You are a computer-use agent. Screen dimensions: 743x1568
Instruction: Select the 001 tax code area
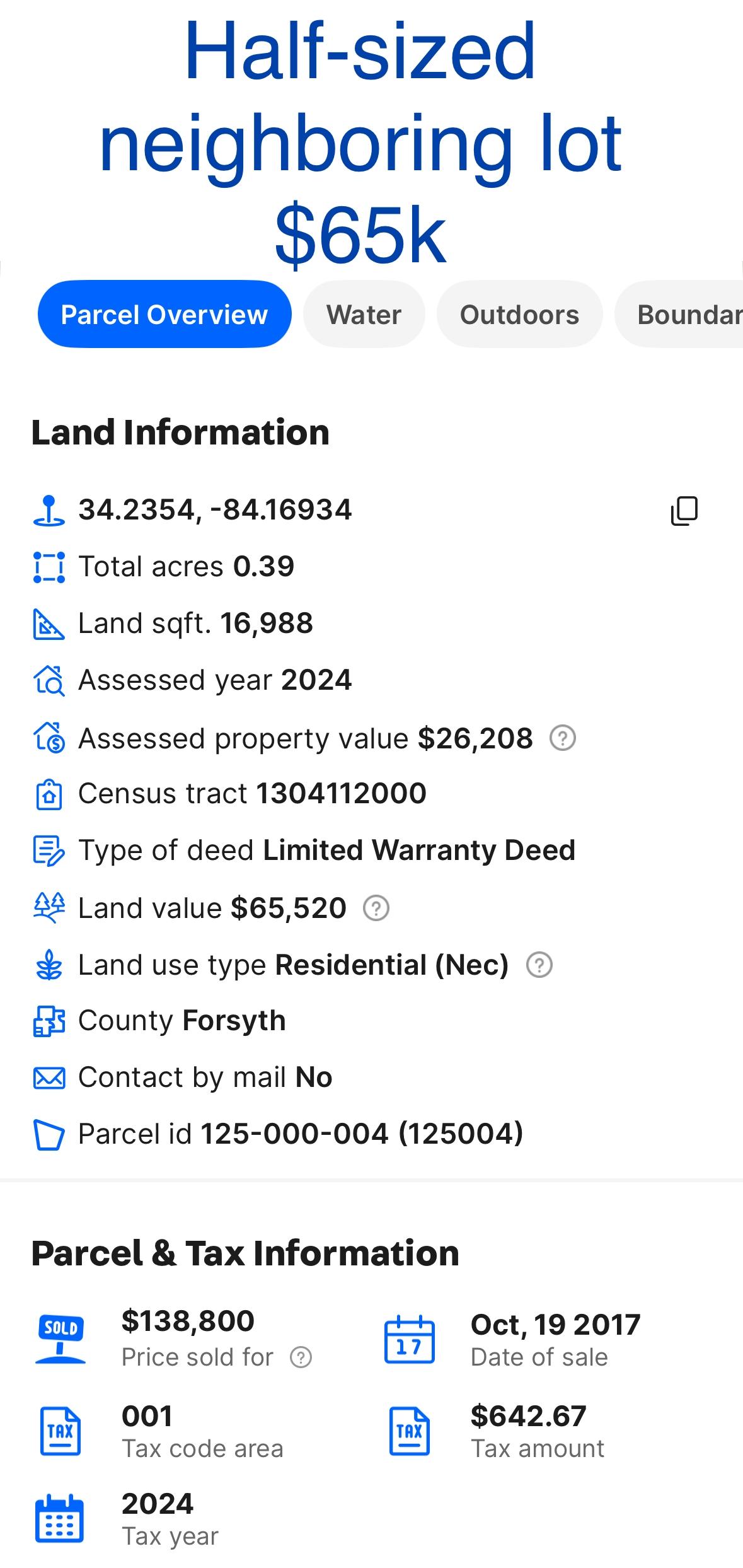point(147,1416)
